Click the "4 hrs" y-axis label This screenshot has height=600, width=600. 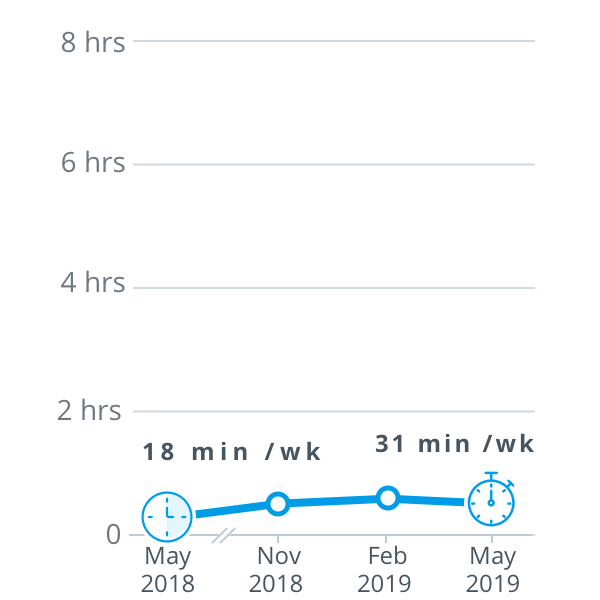pyautogui.click(x=92, y=283)
